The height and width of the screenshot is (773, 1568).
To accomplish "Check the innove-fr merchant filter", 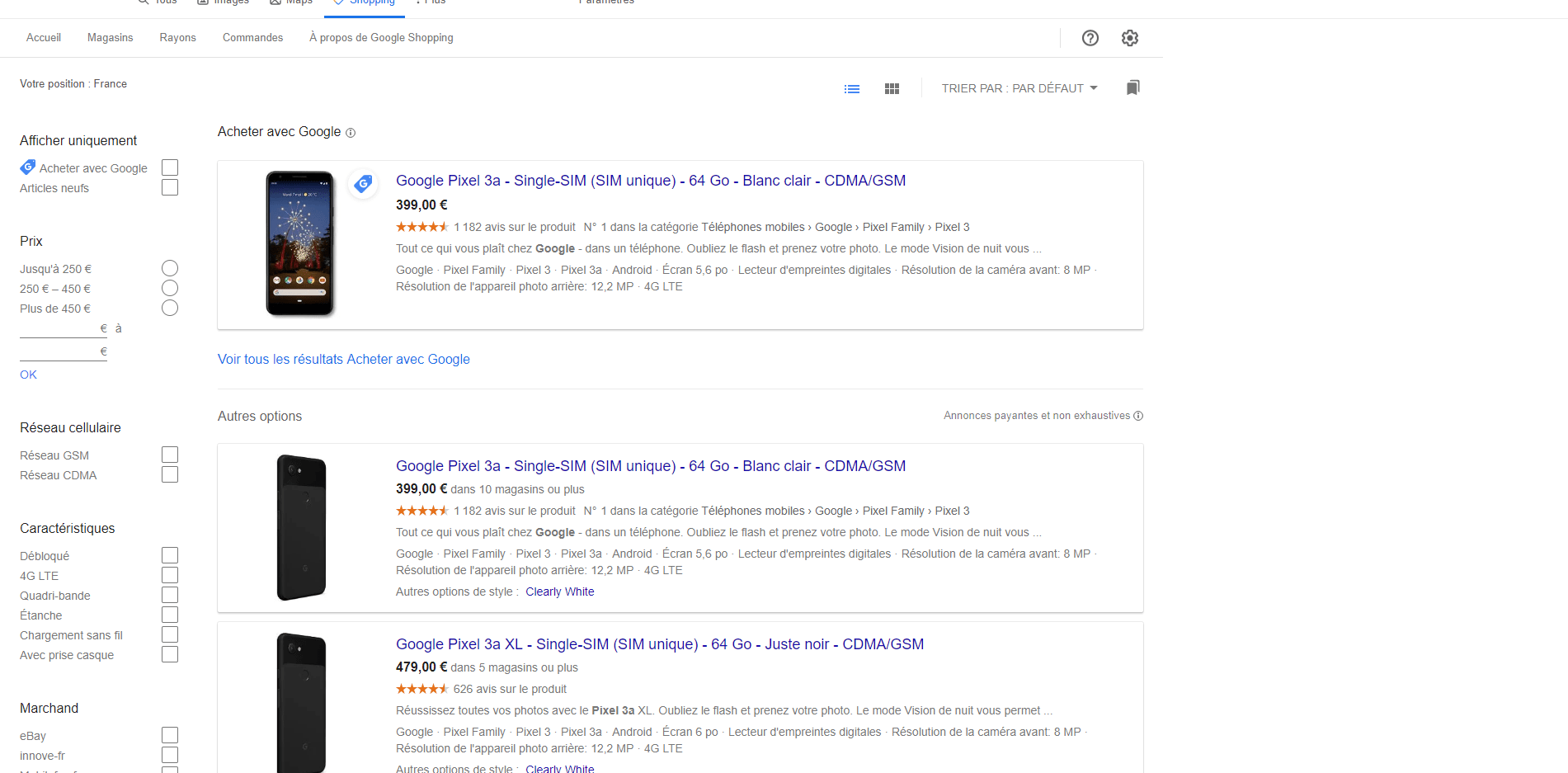I will click(170, 755).
